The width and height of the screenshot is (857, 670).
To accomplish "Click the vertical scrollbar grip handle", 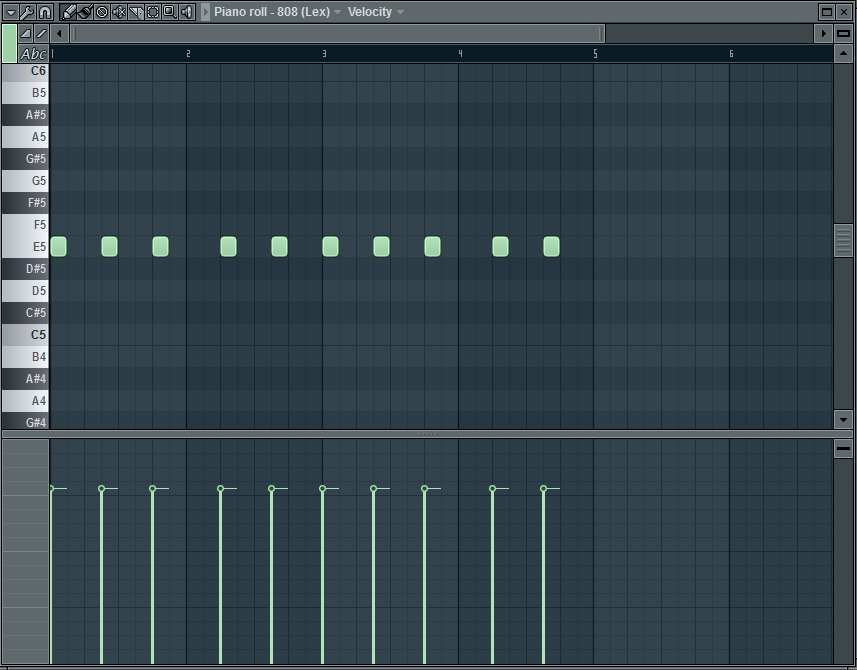I will (x=843, y=240).
